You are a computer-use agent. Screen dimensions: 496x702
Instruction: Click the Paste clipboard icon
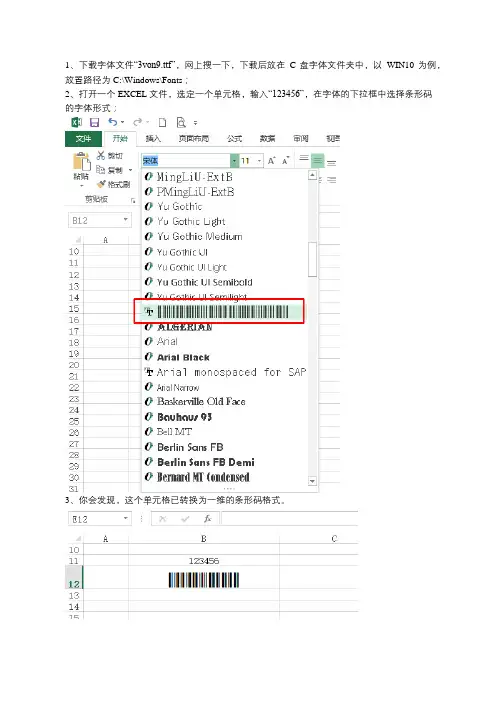pos(81,162)
